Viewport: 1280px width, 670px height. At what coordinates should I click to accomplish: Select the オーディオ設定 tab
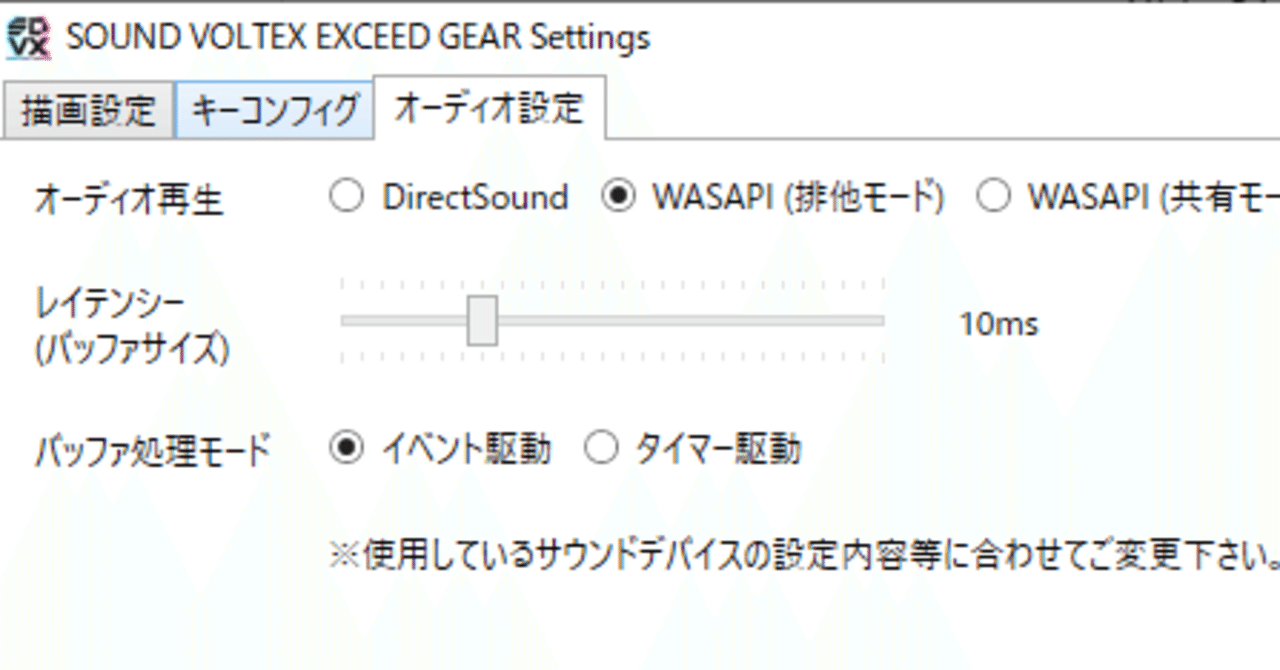point(489,107)
